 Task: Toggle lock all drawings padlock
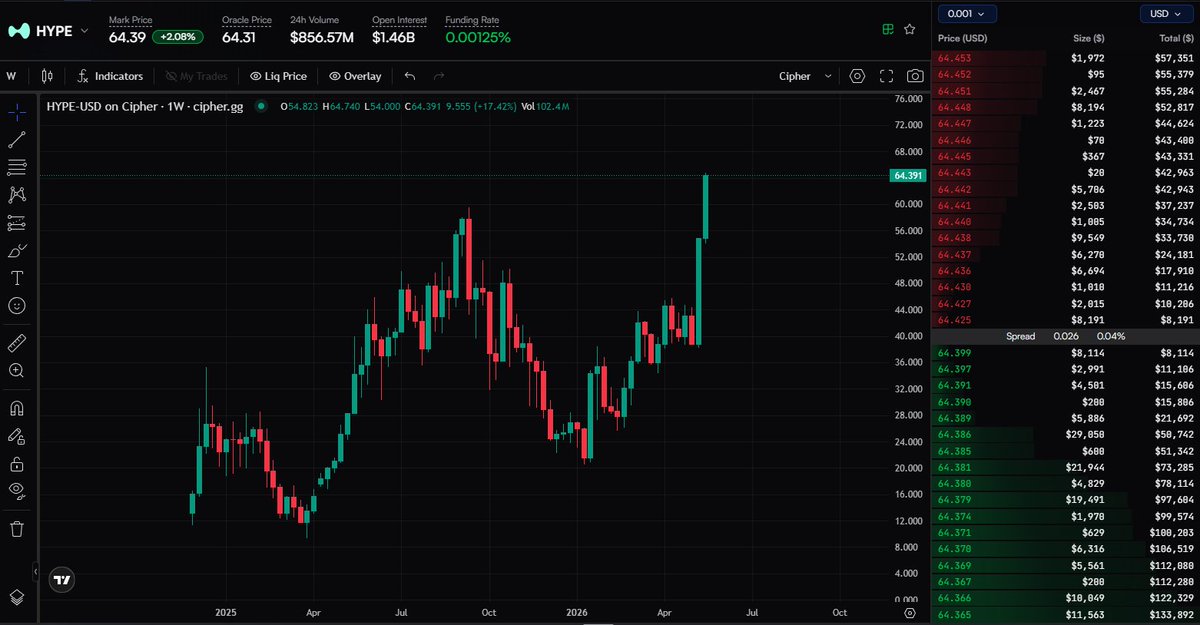click(17, 464)
